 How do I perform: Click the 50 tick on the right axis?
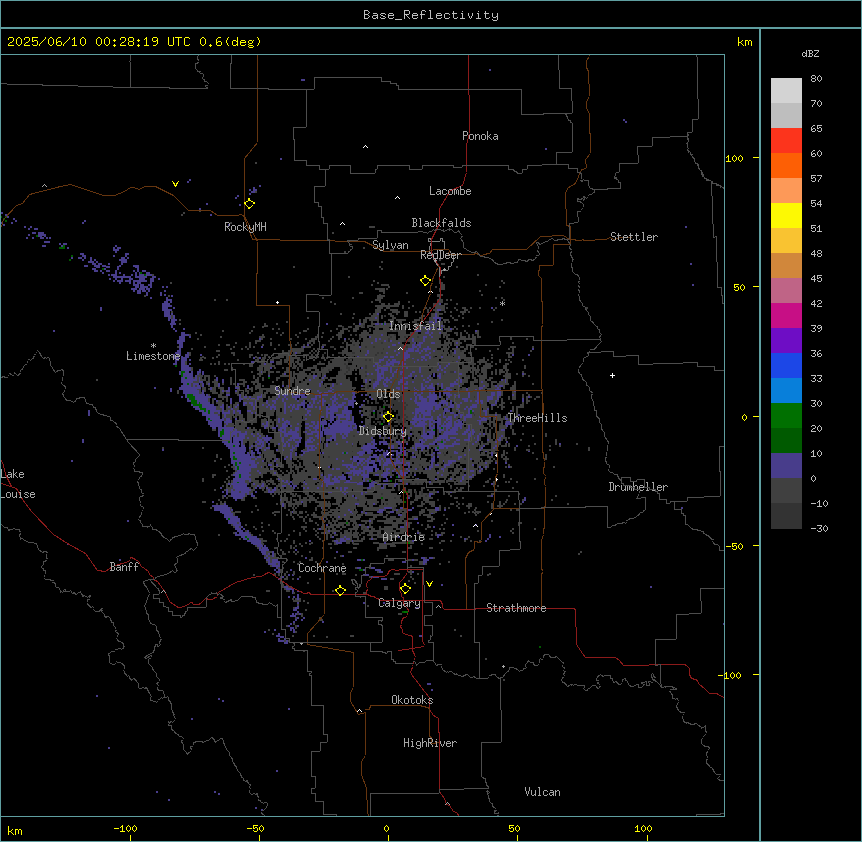coord(739,287)
